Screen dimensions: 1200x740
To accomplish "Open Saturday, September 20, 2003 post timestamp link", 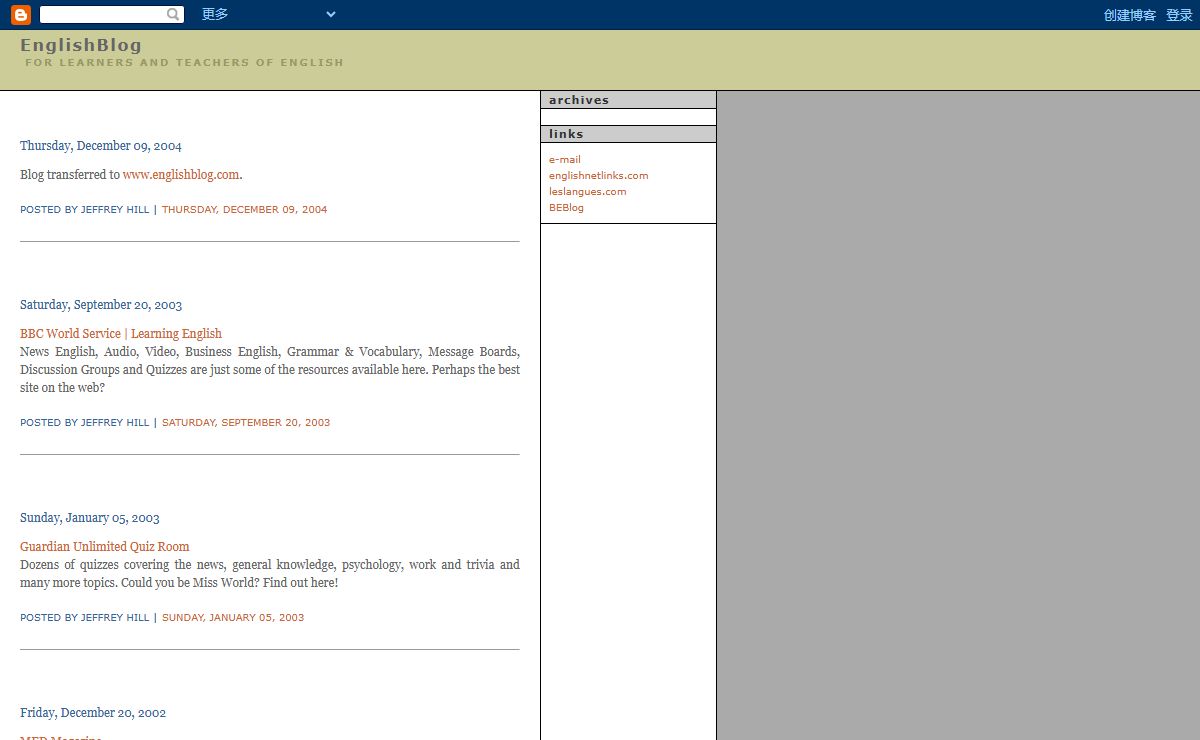I will pos(246,423).
